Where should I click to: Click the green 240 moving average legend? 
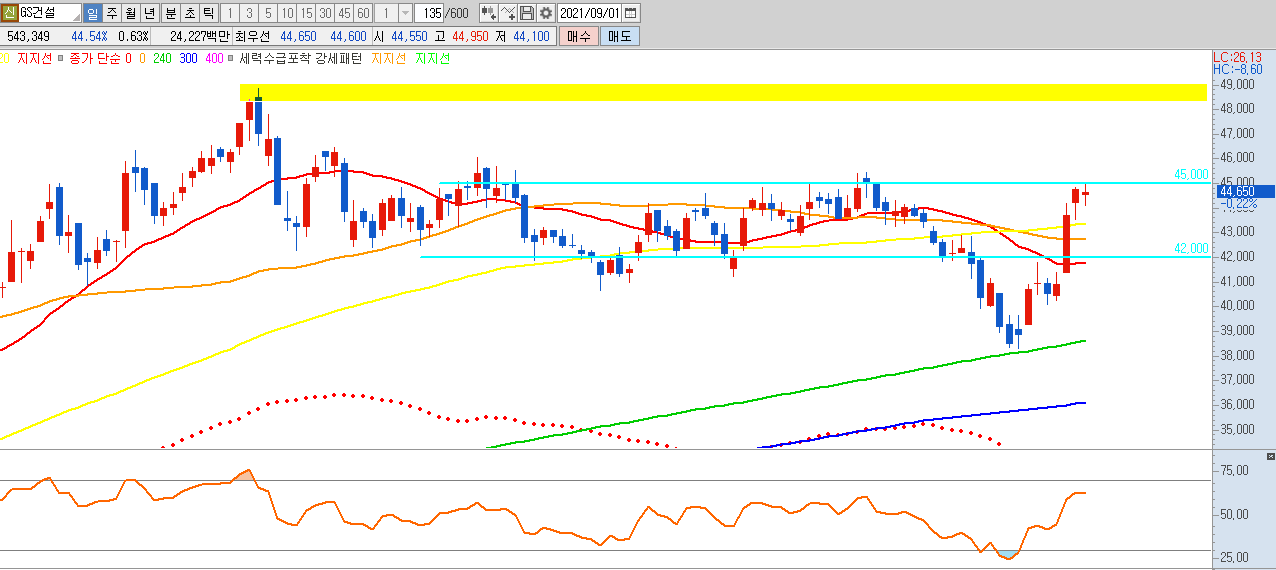tap(164, 59)
